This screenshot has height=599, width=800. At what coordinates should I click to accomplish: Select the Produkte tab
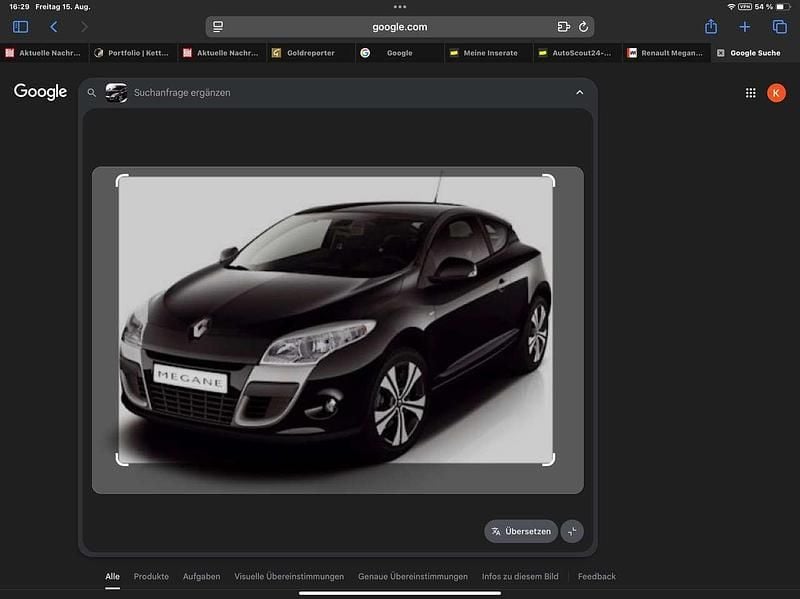point(151,576)
